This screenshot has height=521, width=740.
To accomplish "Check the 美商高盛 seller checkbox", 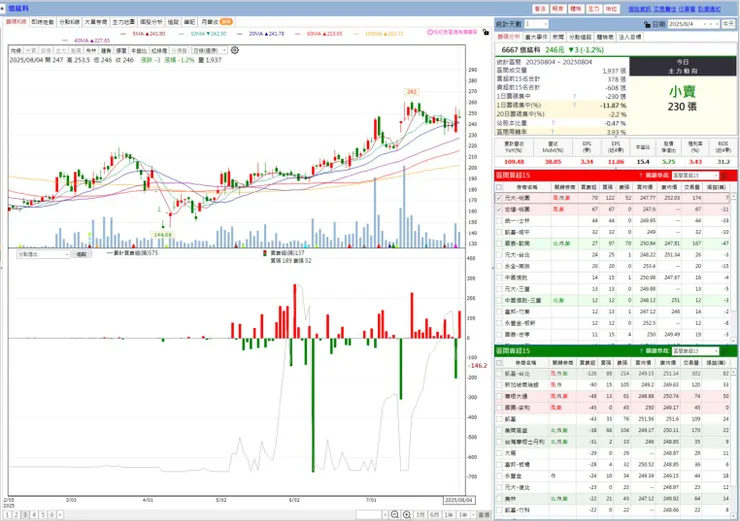I will (499, 430).
